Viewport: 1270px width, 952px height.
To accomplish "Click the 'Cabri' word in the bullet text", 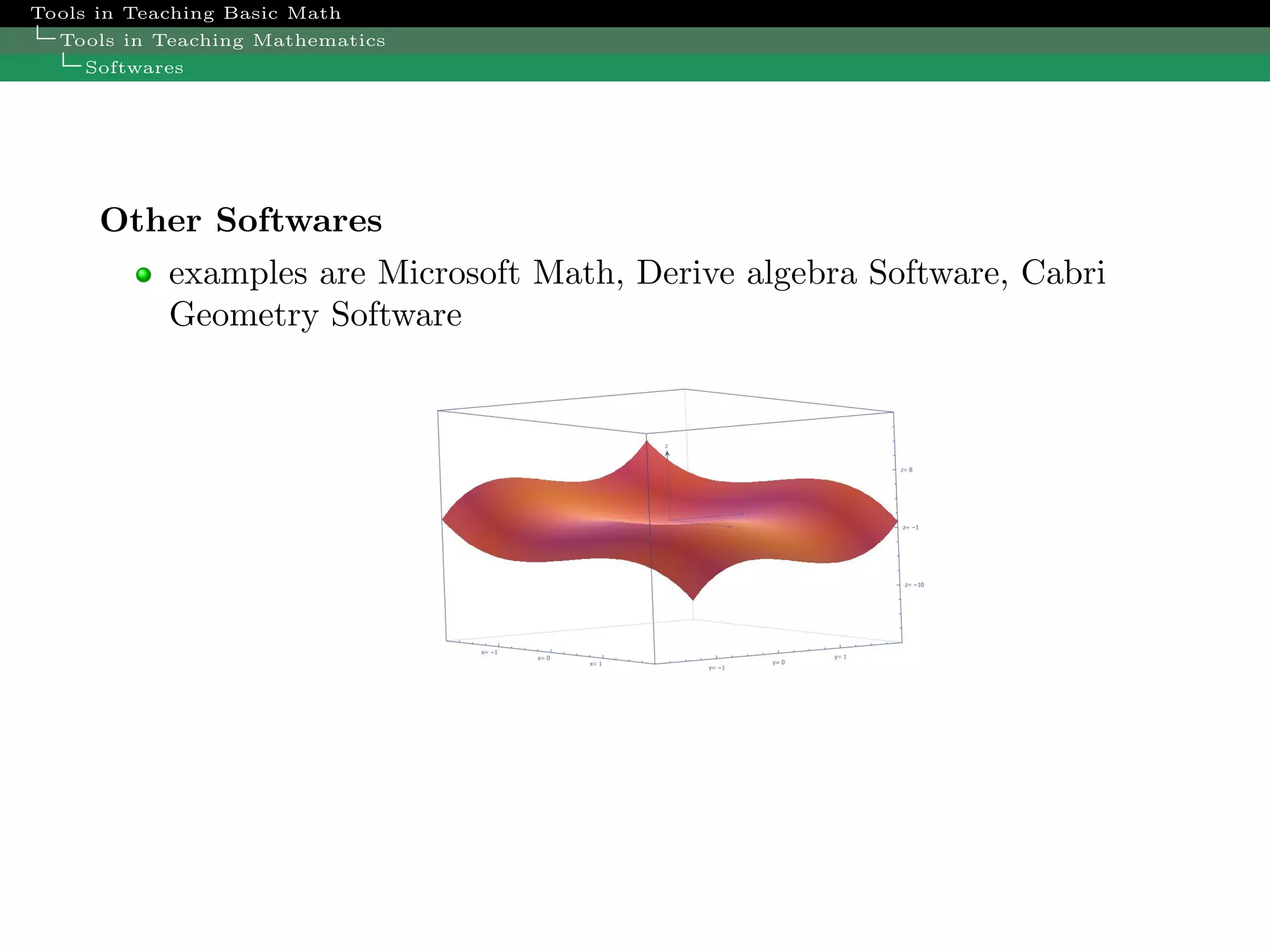I will (x=1063, y=273).
